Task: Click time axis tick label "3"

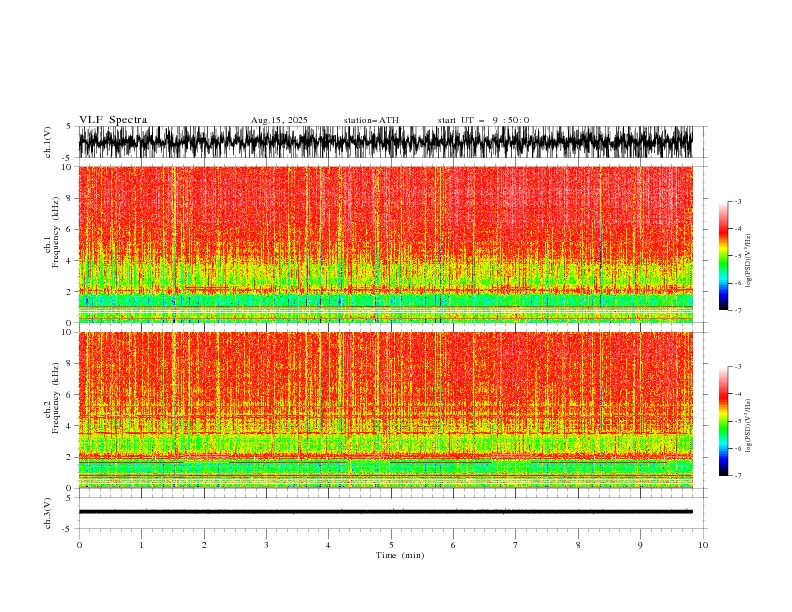Action: coord(266,545)
